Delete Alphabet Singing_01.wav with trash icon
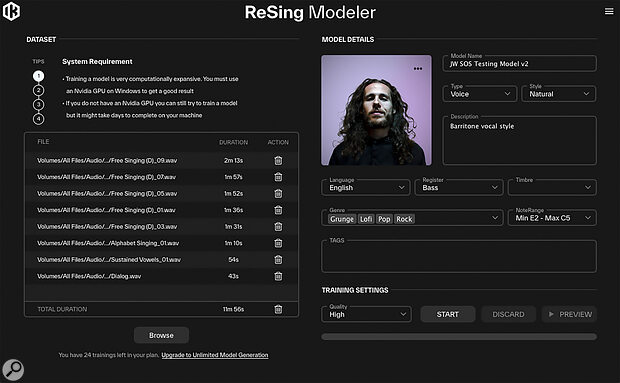This screenshot has width=620, height=383. (x=278, y=243)
